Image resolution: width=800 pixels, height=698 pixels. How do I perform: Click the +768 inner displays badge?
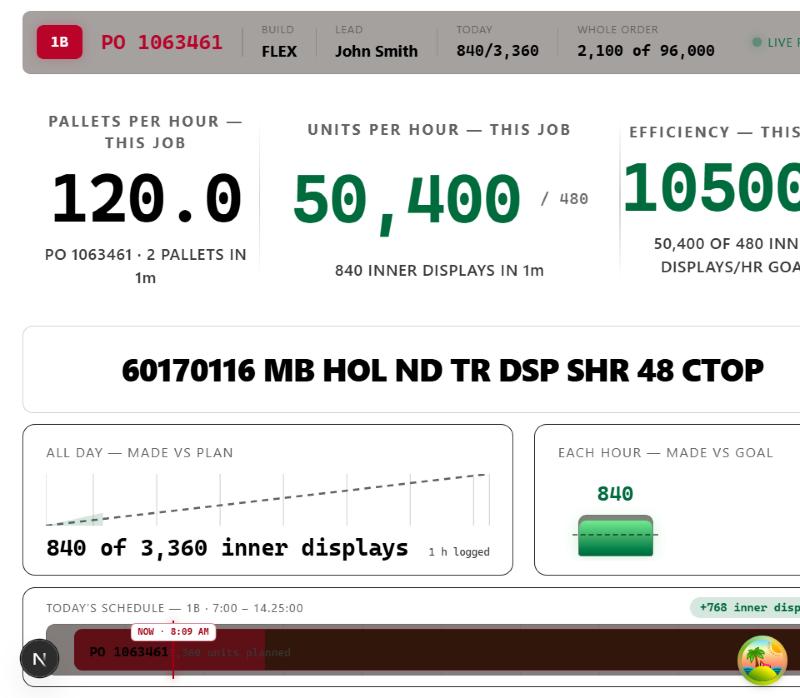point(745,607)
